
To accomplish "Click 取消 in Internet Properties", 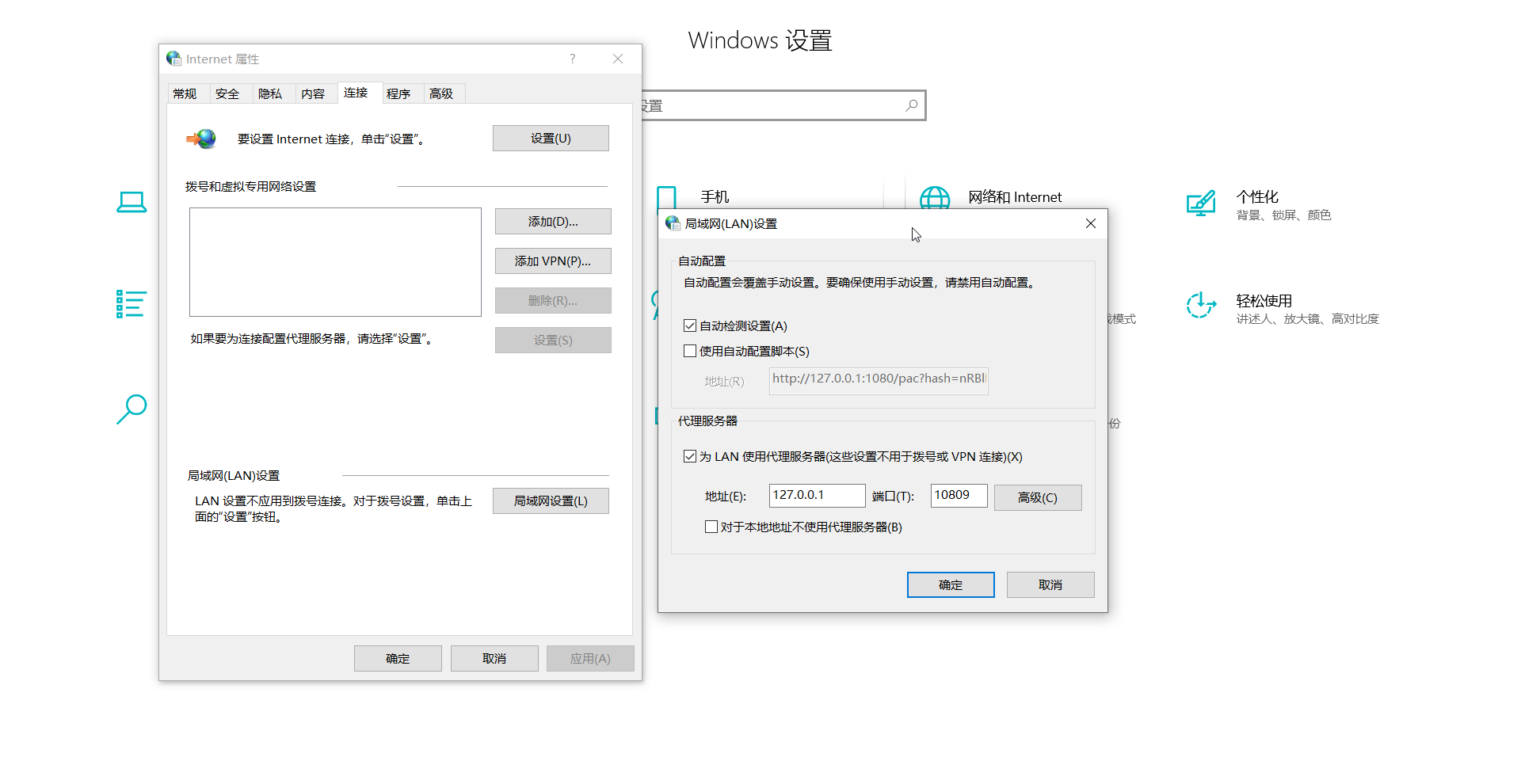I will pyautogui.click(x=494, y=658).
